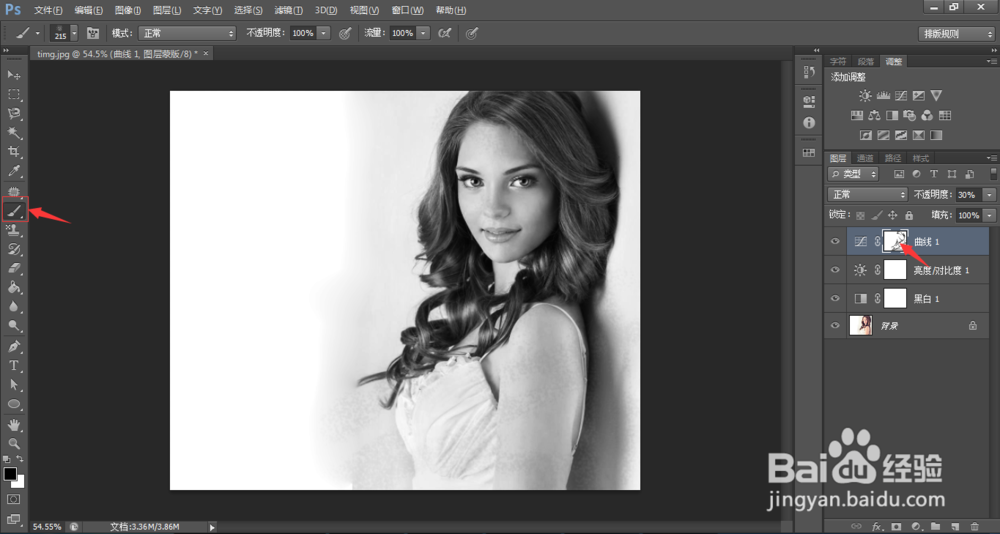Toggle lock image pixels brush icon
The height and width of the screenshot is (534, 1000).
pyautogui.click(x=877, y=216)
